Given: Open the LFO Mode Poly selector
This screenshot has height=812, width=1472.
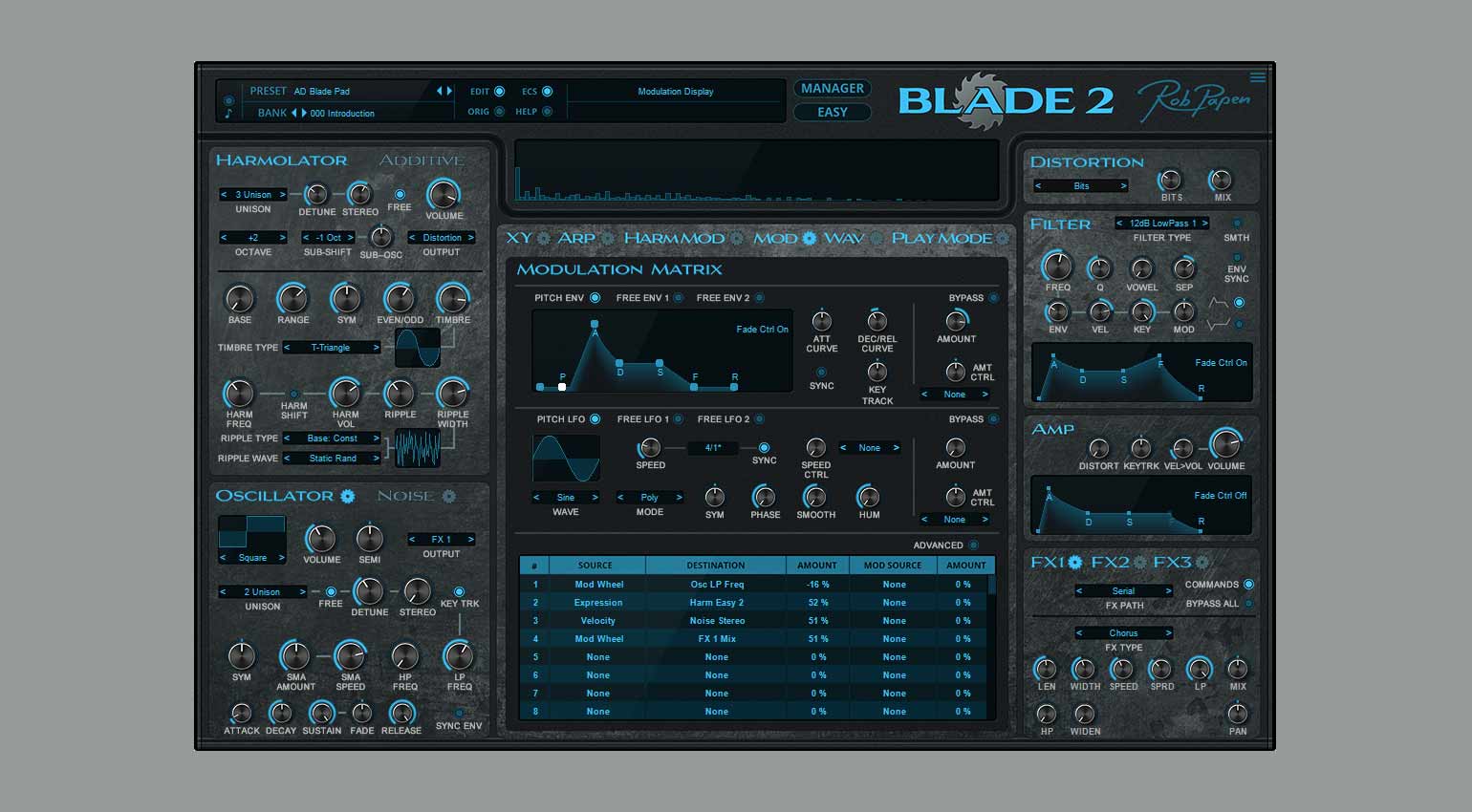Looking at the screenshot, I should click(650, 498).
